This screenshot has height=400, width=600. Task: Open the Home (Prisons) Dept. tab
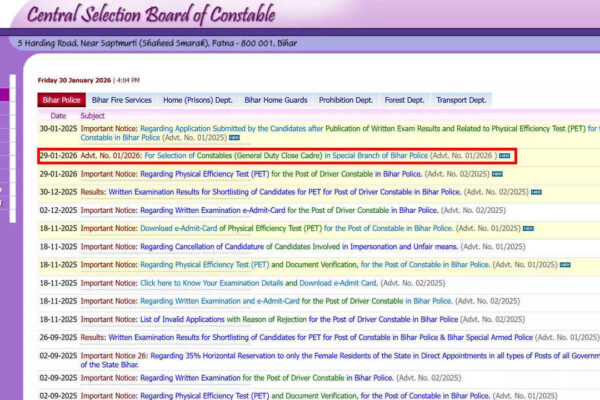click(198, 100)
